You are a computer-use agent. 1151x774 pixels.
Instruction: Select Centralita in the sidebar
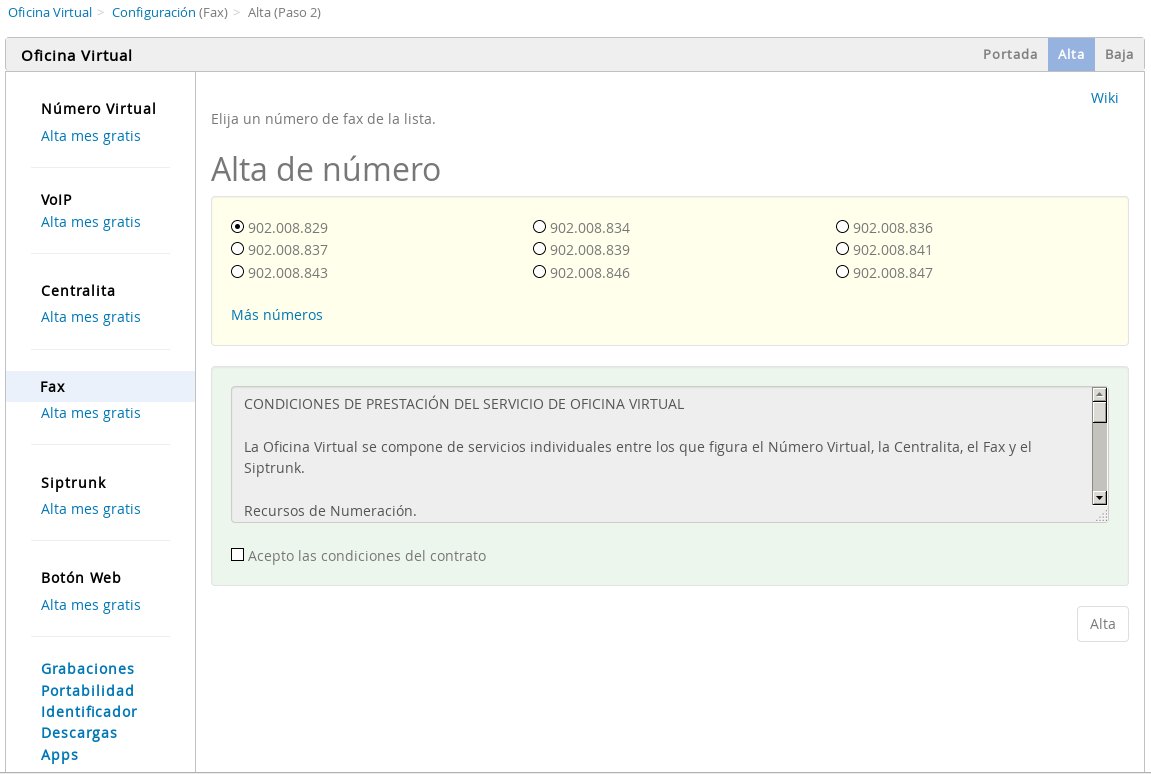[x=78, y=290]
